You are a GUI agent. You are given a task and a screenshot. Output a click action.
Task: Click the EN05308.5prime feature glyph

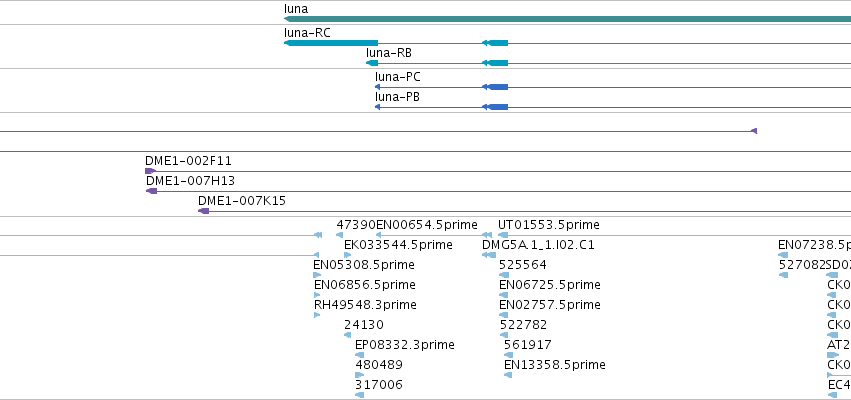pos(317,275)
